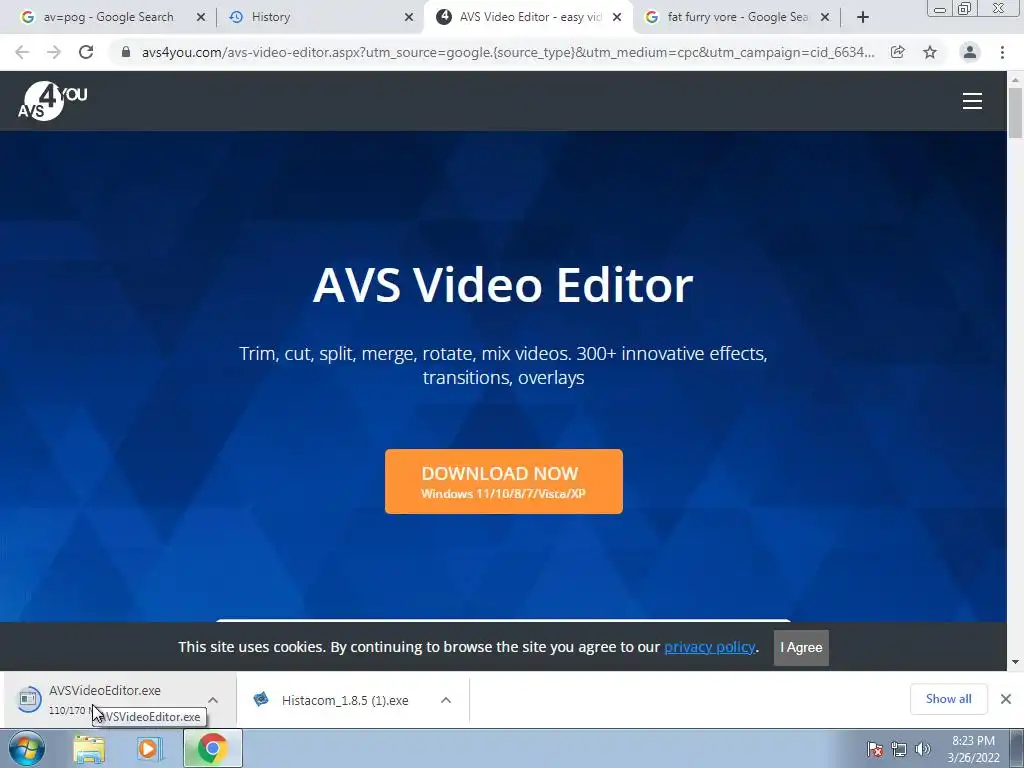Screen dimensions: 1024x768
Task: Open the privacy policy link
Action: 709,647
